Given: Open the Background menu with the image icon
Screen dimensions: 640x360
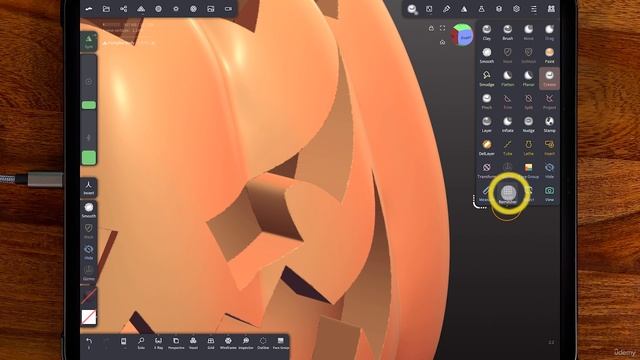Looking at the screenshot, I should pyautogui.click(x=211, y=9).
